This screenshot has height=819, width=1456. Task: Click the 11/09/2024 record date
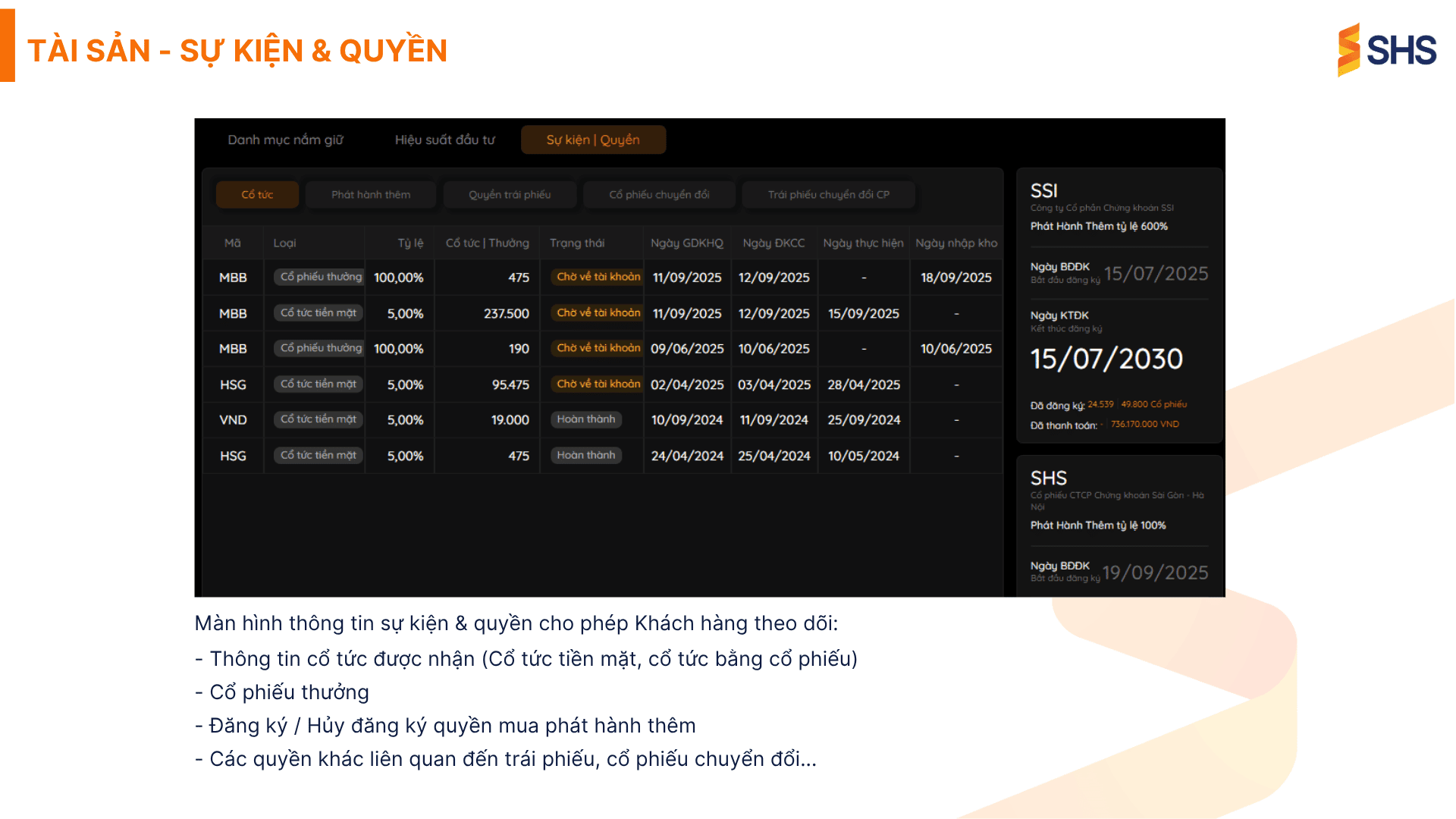click(774, 420)
